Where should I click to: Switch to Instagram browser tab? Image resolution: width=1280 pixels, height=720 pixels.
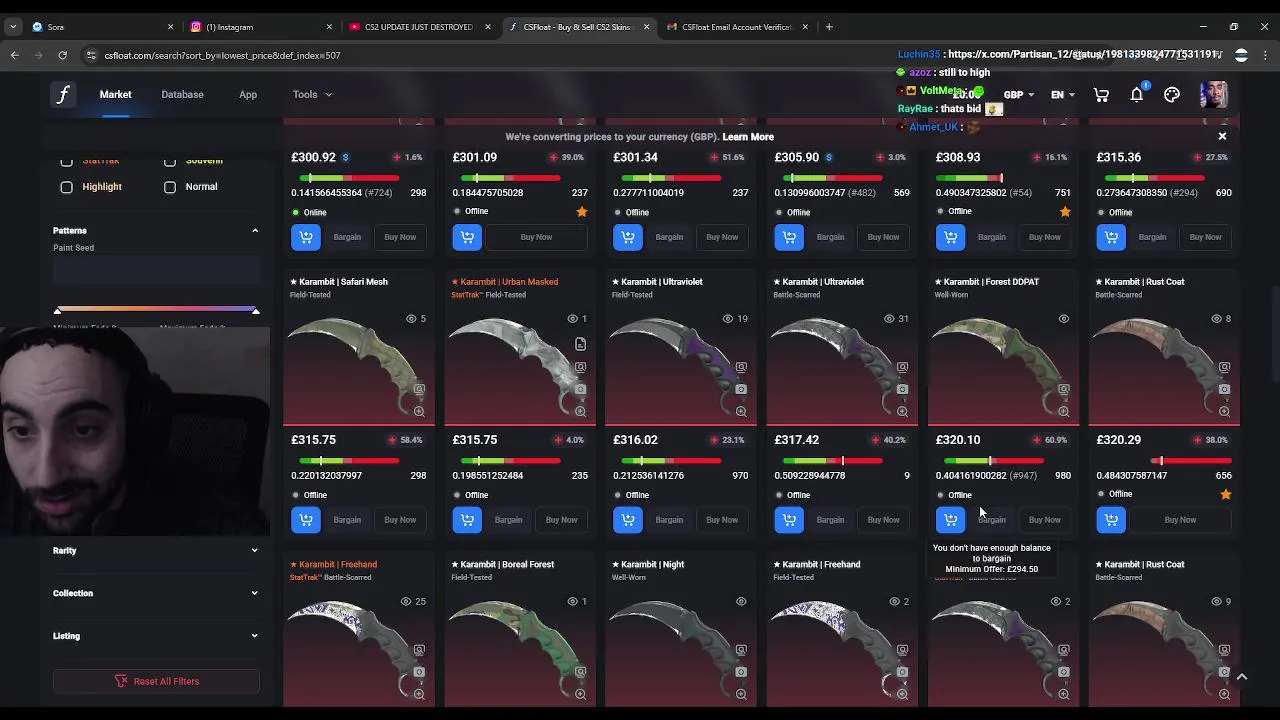tap(260, 27)
